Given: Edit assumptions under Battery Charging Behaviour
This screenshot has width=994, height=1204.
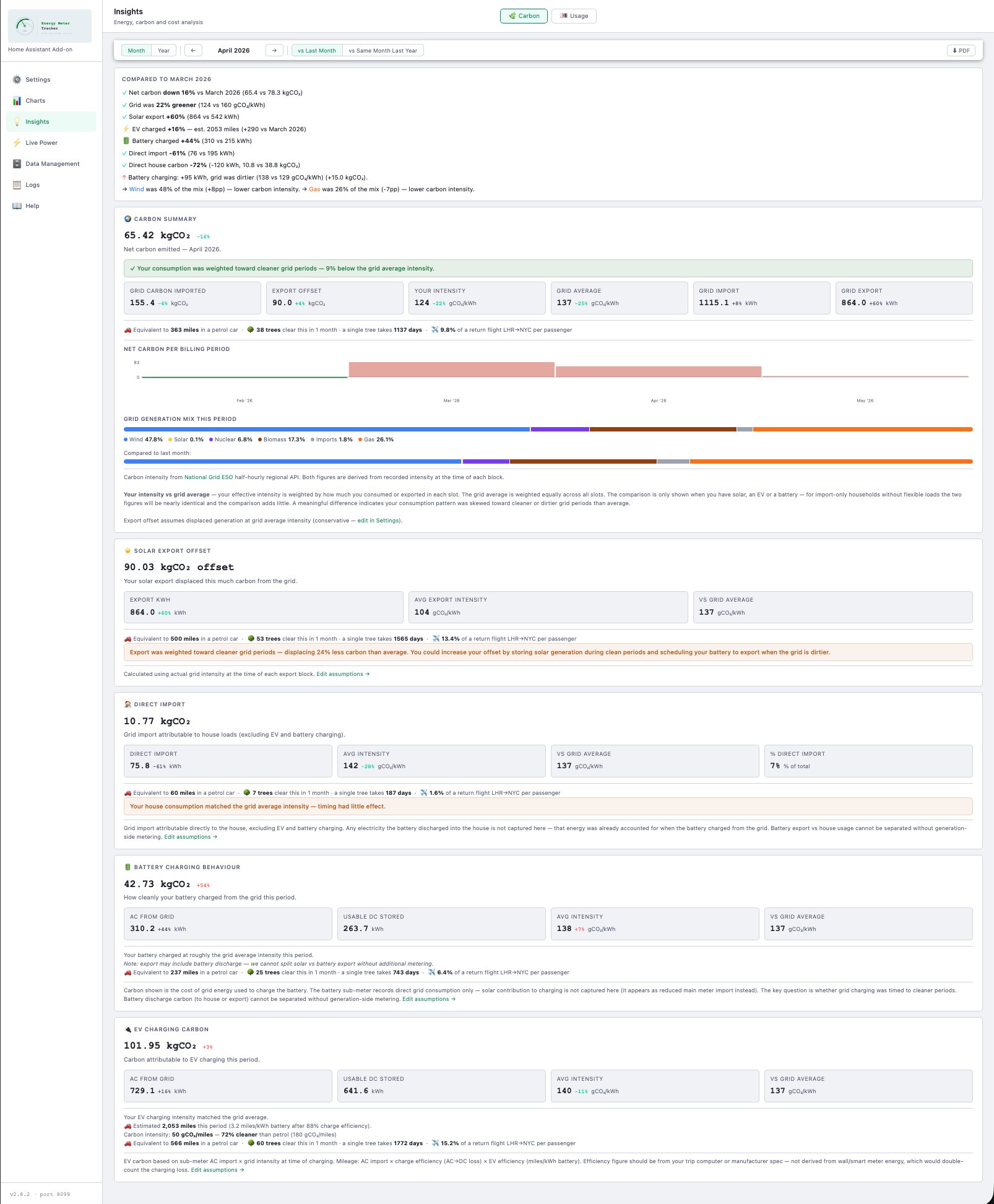Looking at the screenshot, I should (x=429, y=999).
